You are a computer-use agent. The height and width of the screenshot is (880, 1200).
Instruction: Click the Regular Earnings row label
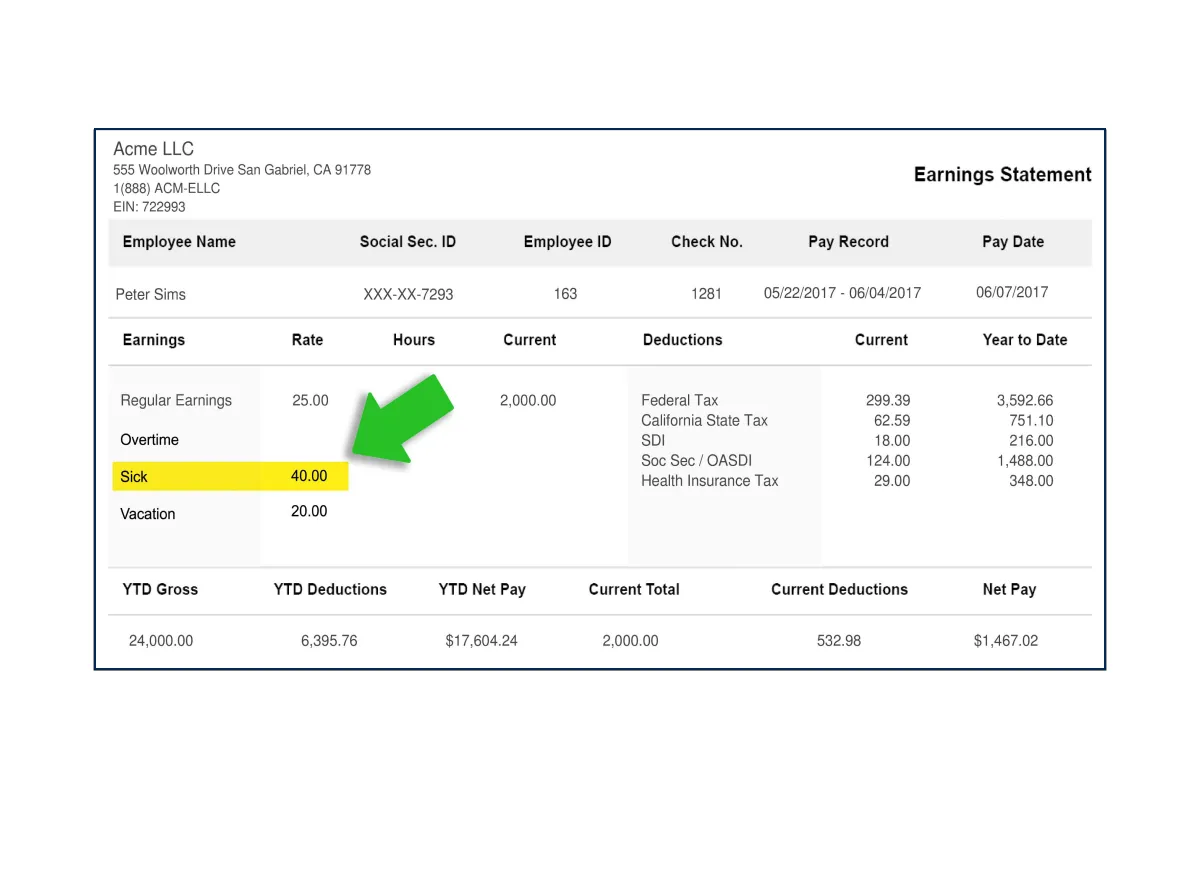tap(176, 400)
